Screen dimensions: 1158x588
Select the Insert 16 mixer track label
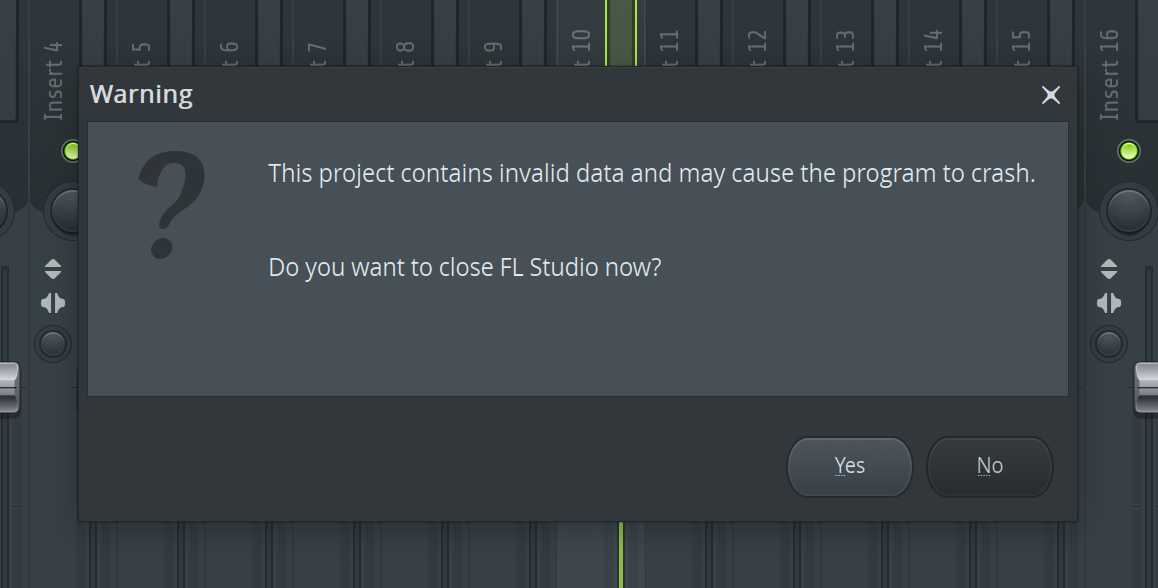click(x=1109, y=75)
